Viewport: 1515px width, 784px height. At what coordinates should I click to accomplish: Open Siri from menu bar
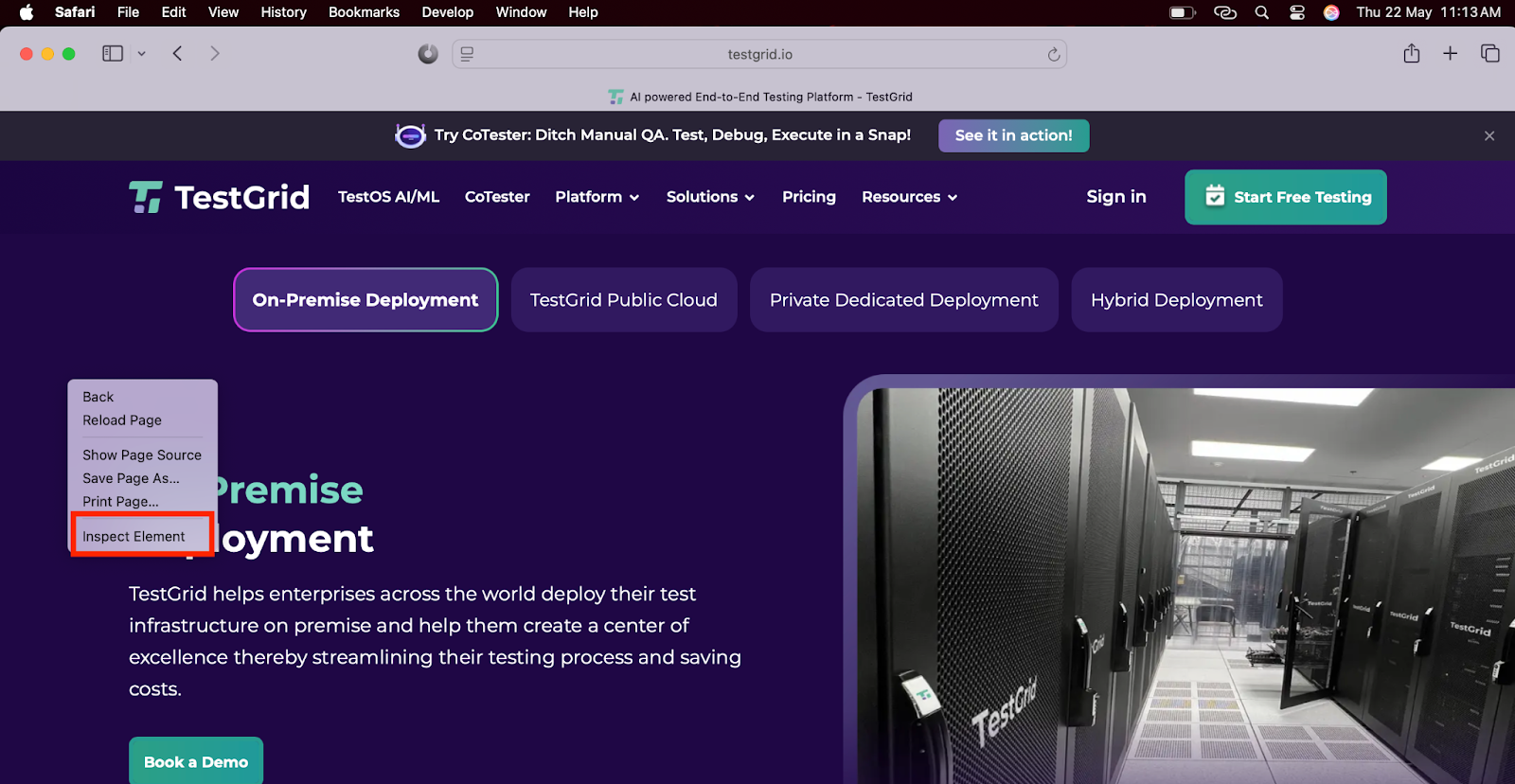pyautogui.click(x=1331, y=12)
